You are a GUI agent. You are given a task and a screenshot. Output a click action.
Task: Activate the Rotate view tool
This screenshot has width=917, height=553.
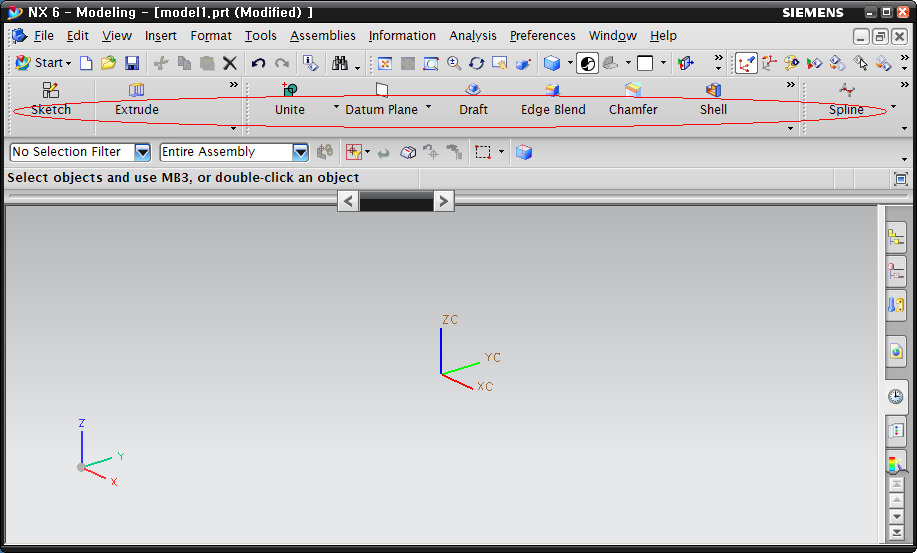click(477, 63)
